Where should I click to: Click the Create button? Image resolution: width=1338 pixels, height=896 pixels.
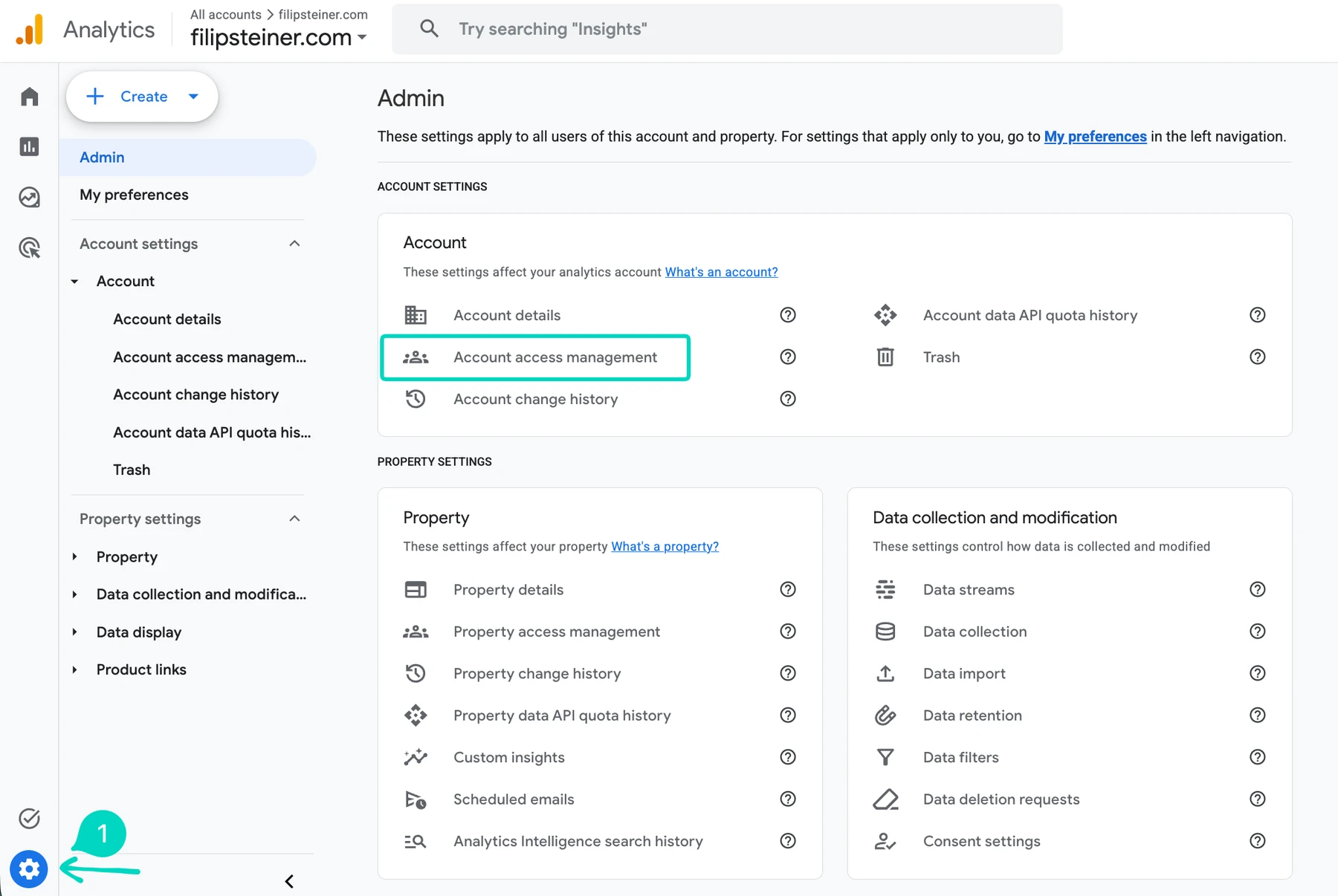[x=142, y=97]
